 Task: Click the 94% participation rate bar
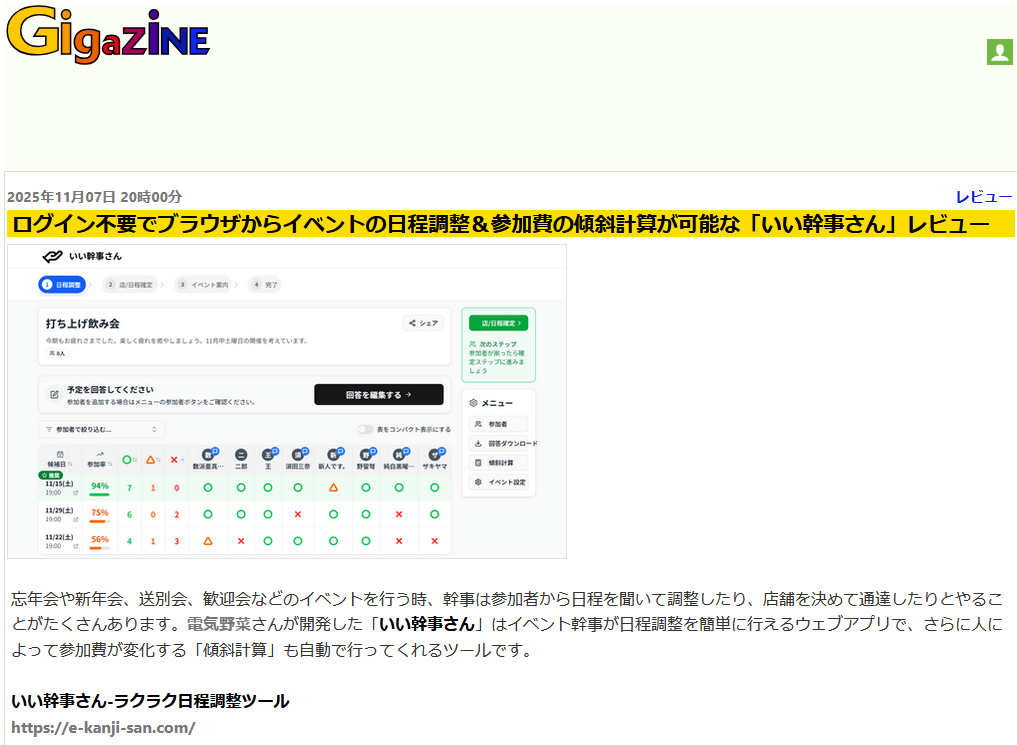[100, 495]
